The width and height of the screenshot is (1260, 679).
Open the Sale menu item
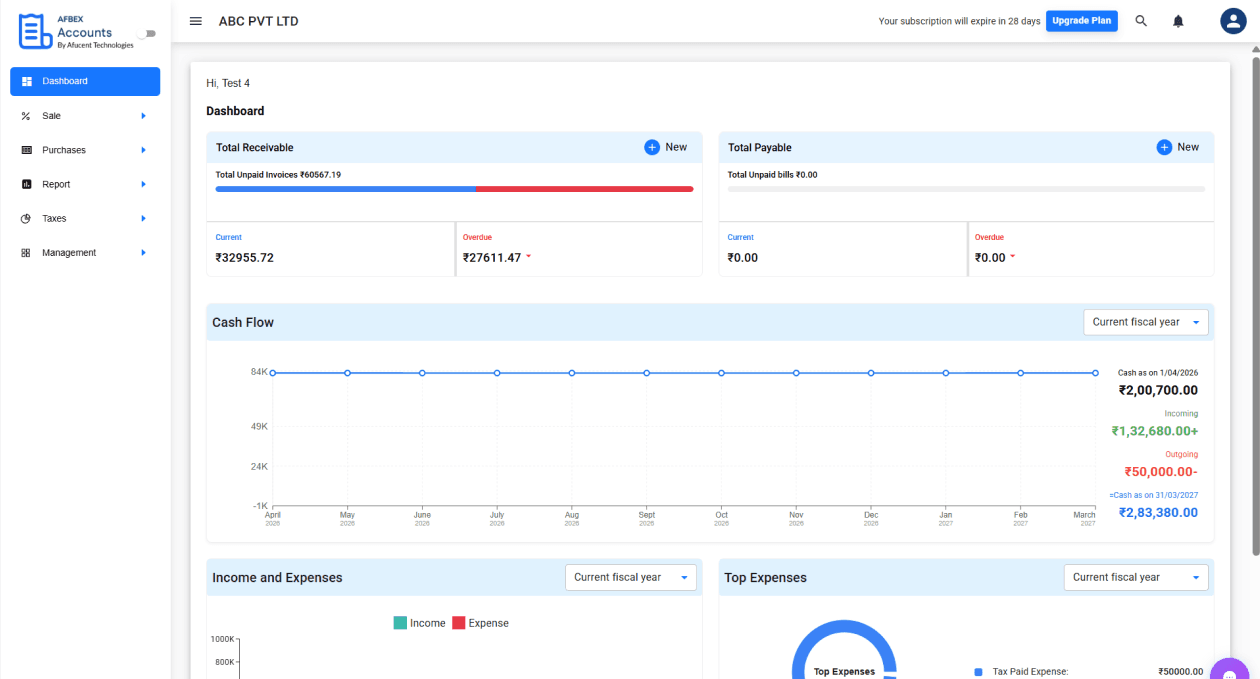[x=85, y=116]
